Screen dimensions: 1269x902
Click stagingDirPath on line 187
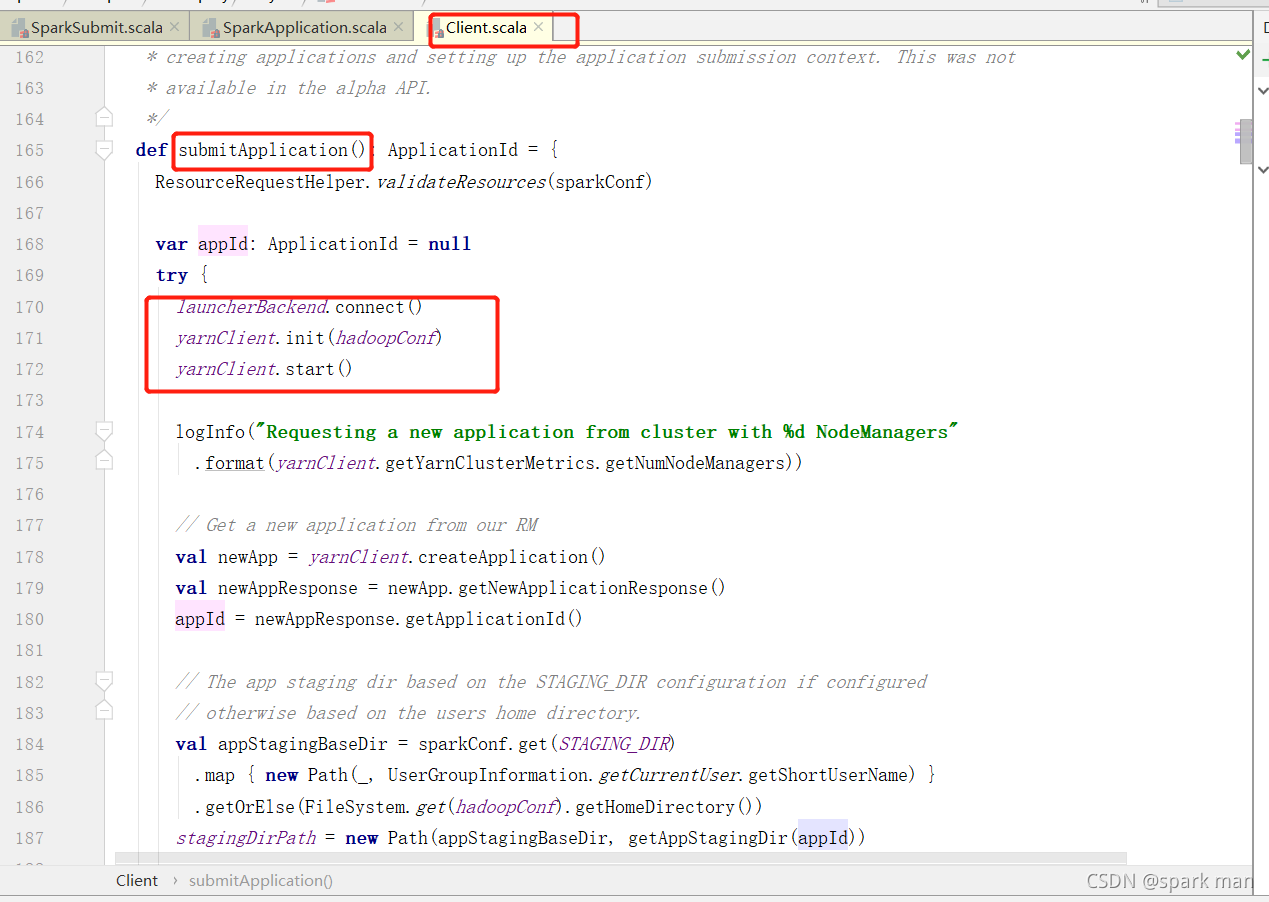246,838
